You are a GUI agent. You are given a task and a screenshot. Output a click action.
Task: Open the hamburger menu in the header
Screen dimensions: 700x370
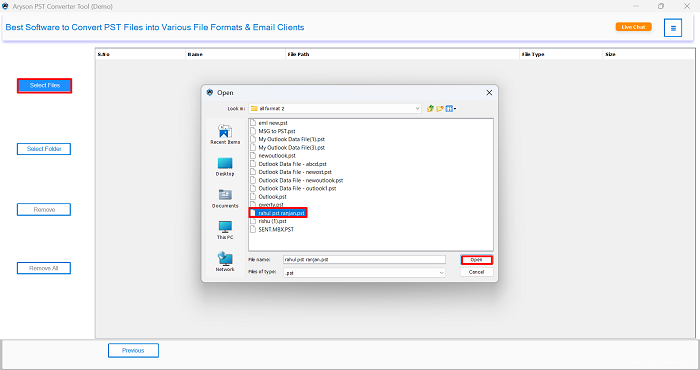[x=673, y=28]
